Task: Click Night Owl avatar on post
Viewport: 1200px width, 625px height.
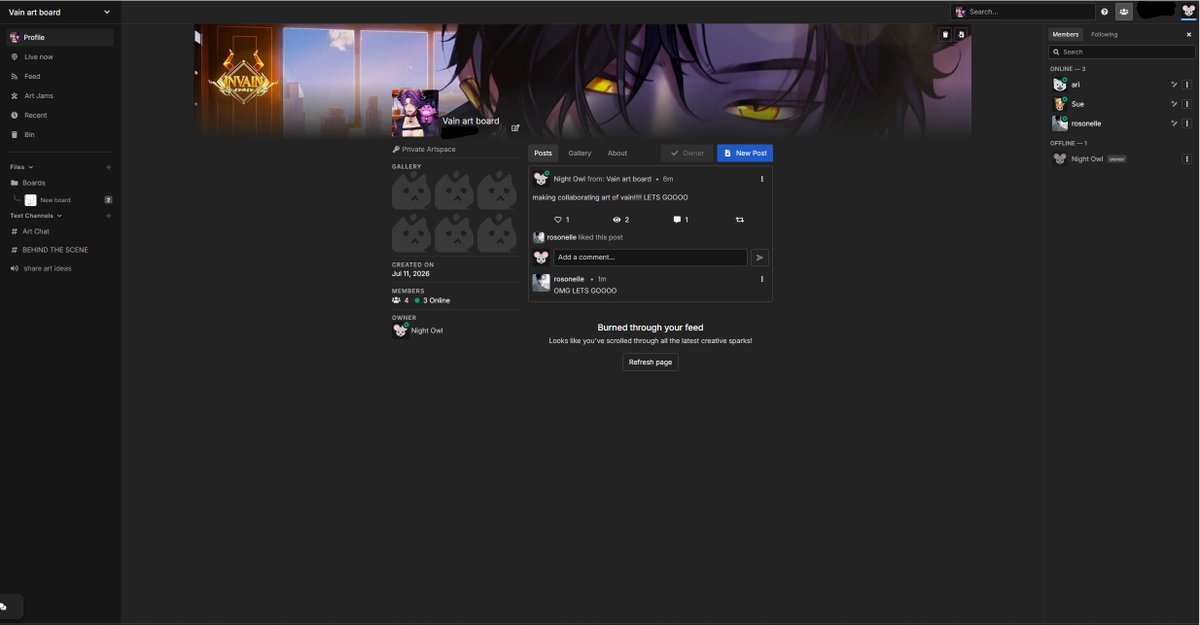Action: 541,178
